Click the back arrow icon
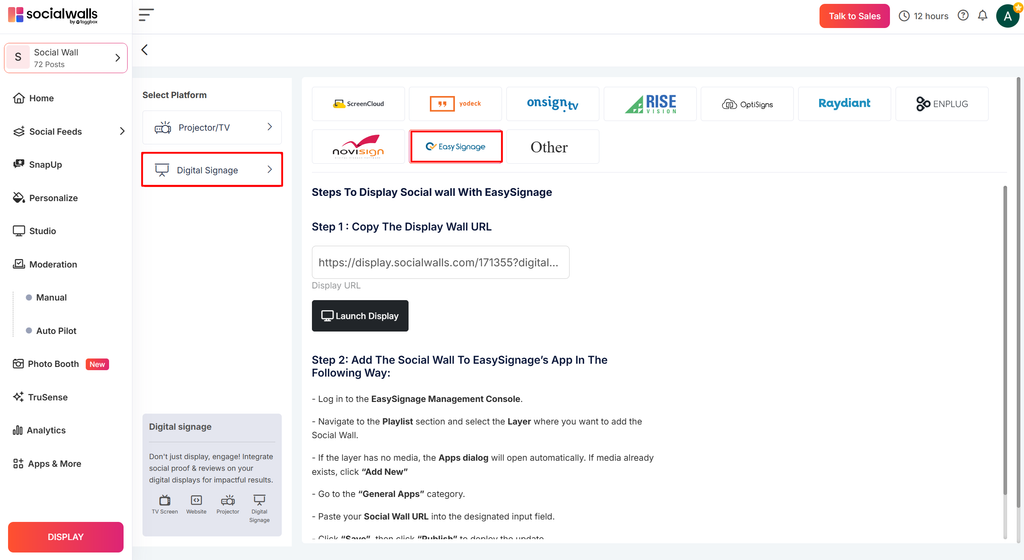Viewport: 1024px width, 560px height. point(144,50)
